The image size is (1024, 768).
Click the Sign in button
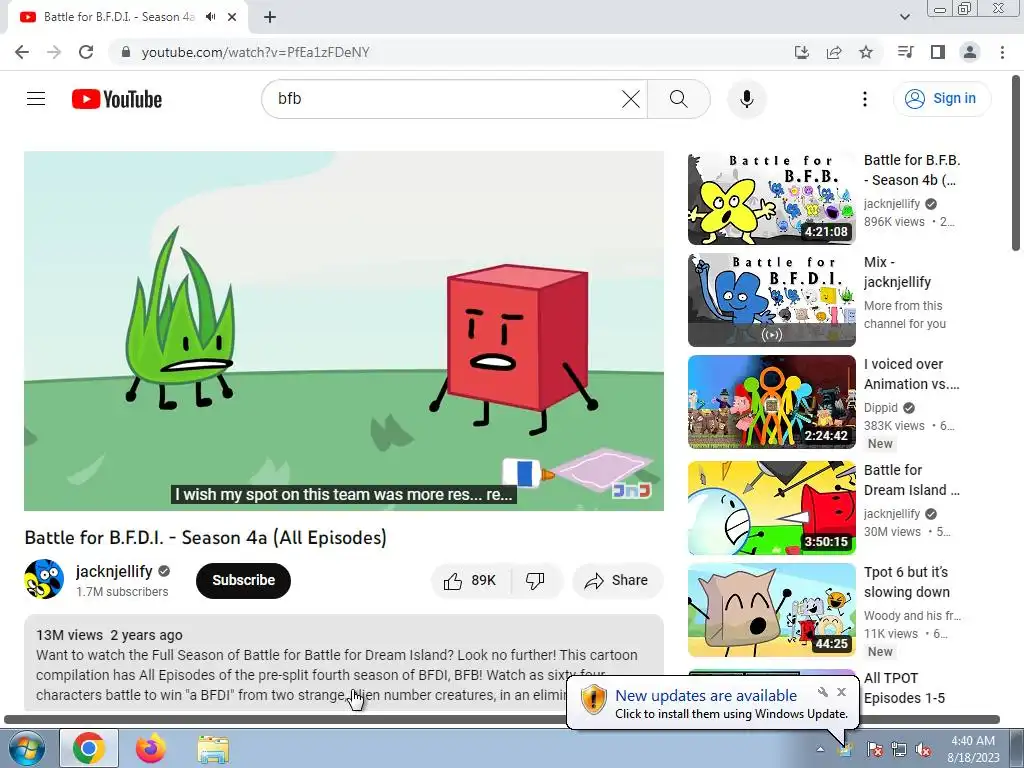coord(941,99)
